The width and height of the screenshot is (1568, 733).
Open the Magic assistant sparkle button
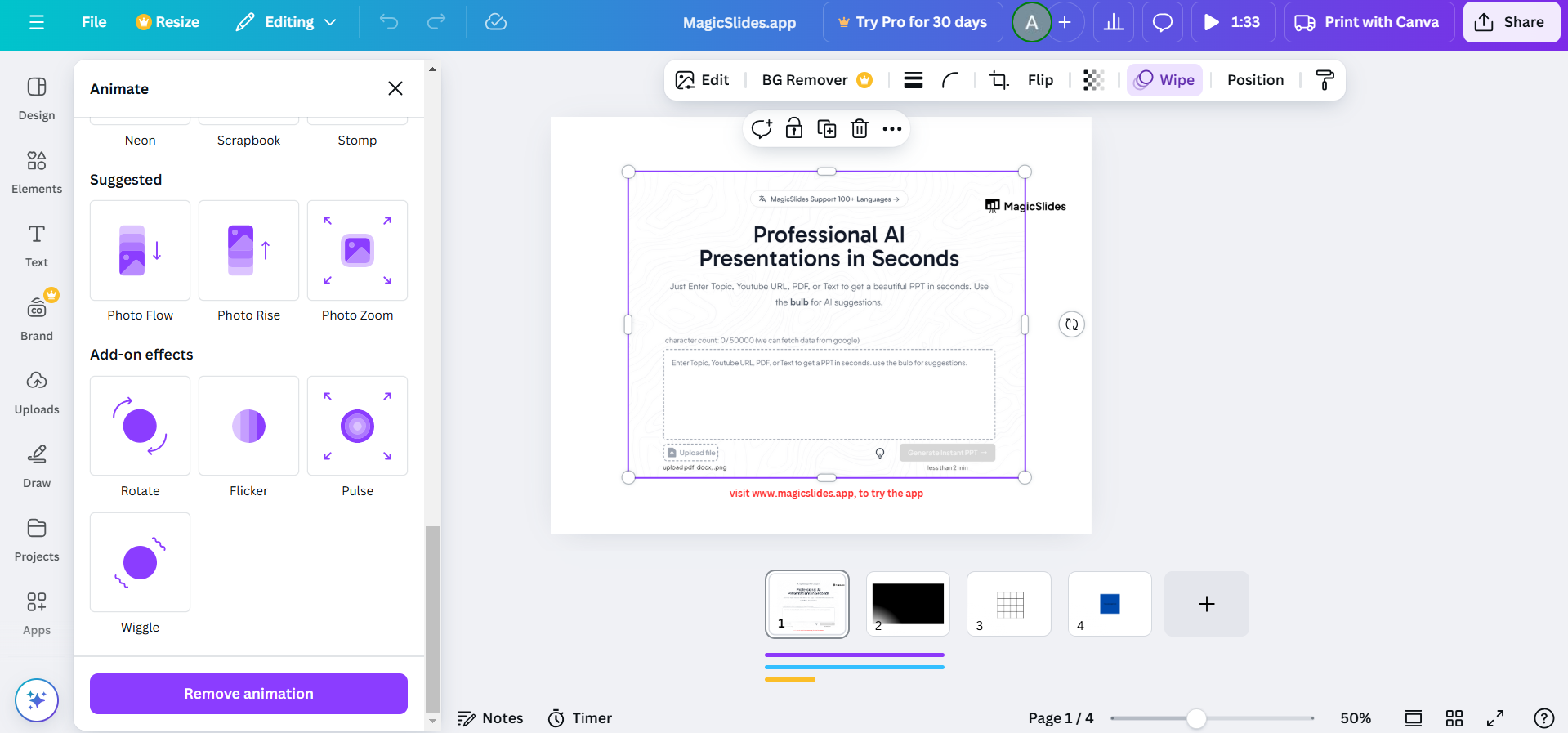(37, 700)
